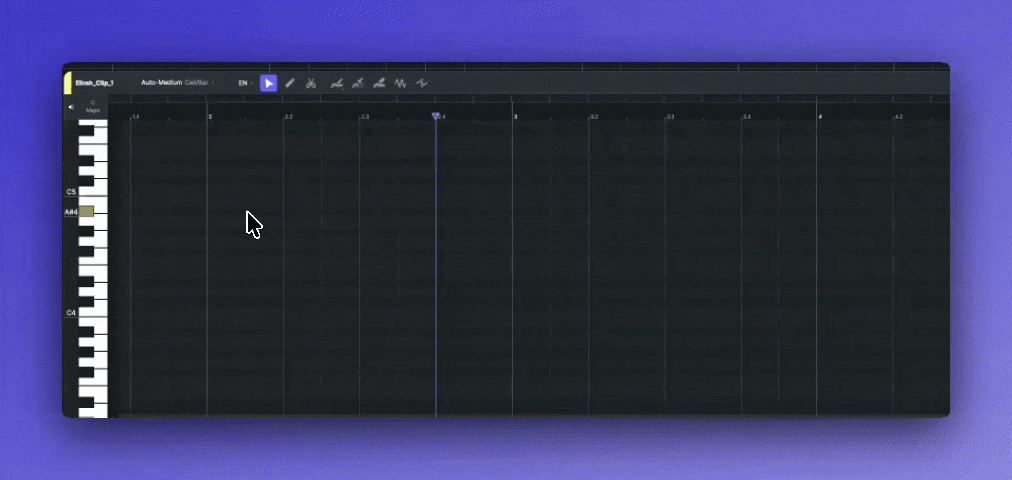Select the small wave curve tool

[x=421, y=83]
